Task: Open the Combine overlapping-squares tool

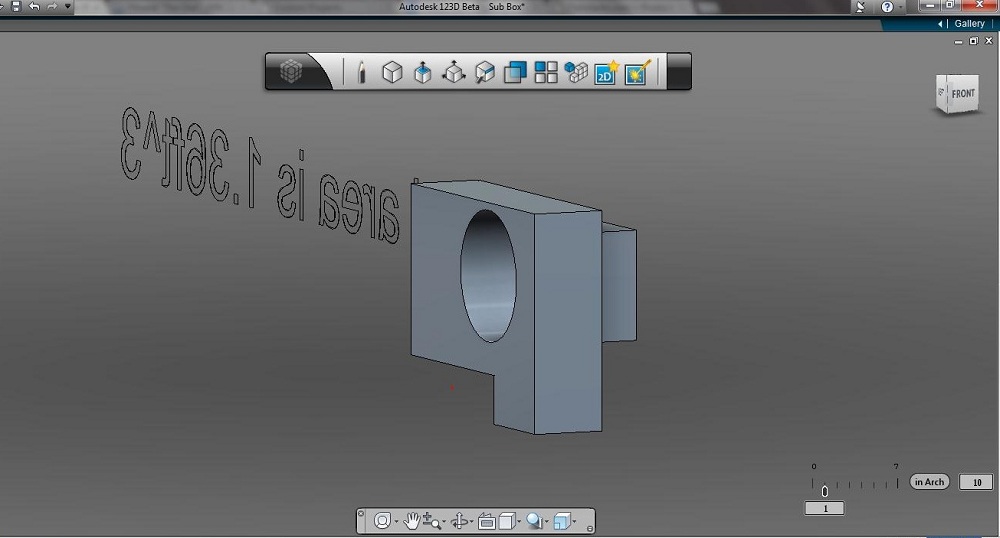Action: pyautogui.click(x=515, y=72)
